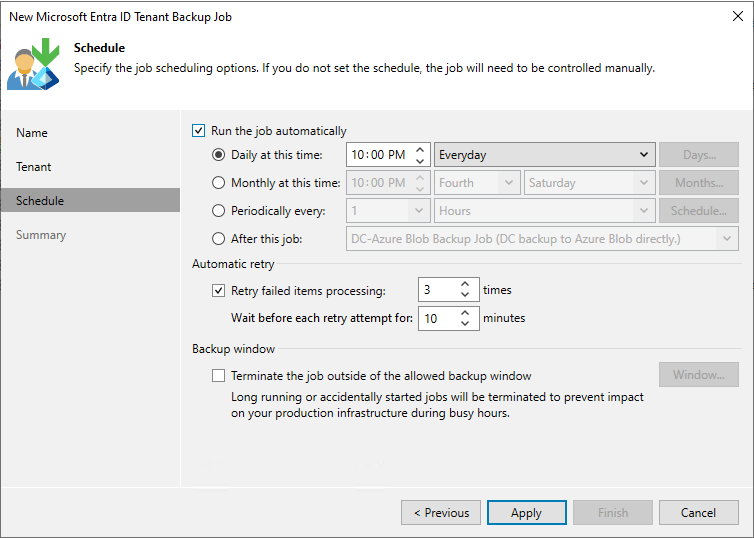Select the Daily at this time radio button
Screen dimensions: 754x538
pyautogui.click(x=218, y=155)
